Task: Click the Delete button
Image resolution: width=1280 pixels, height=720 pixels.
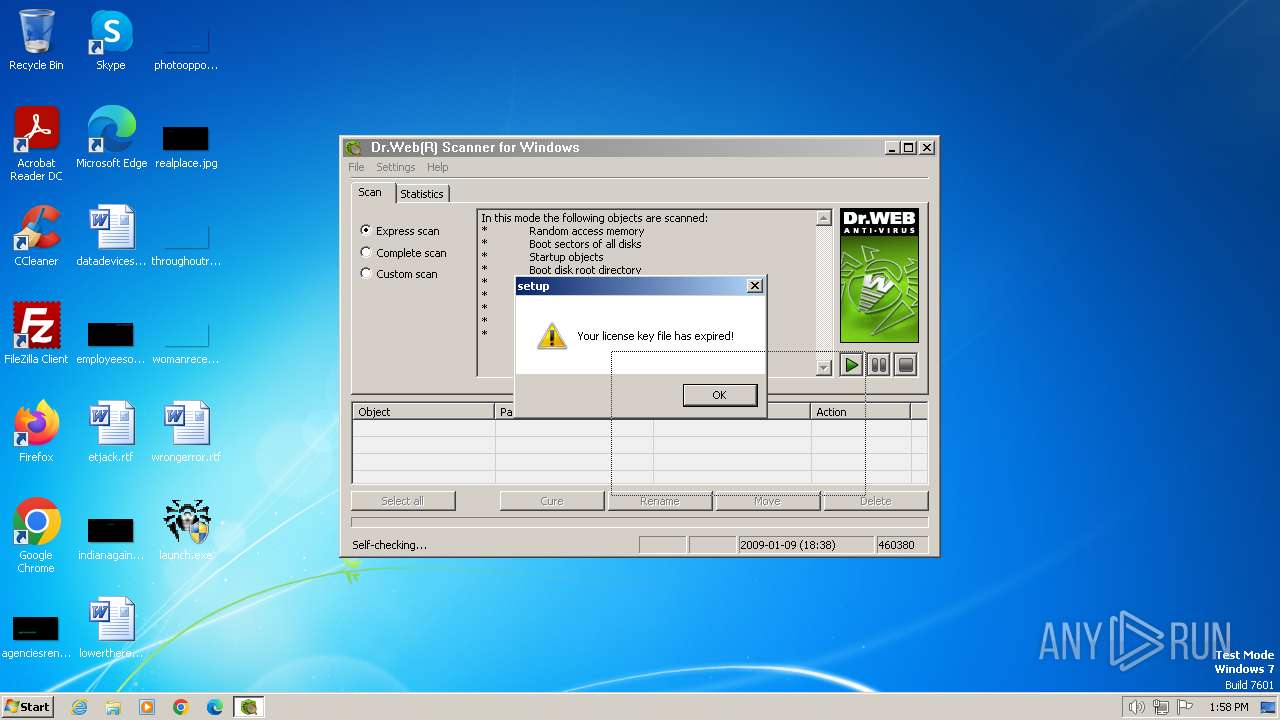Action: [876, 501]
